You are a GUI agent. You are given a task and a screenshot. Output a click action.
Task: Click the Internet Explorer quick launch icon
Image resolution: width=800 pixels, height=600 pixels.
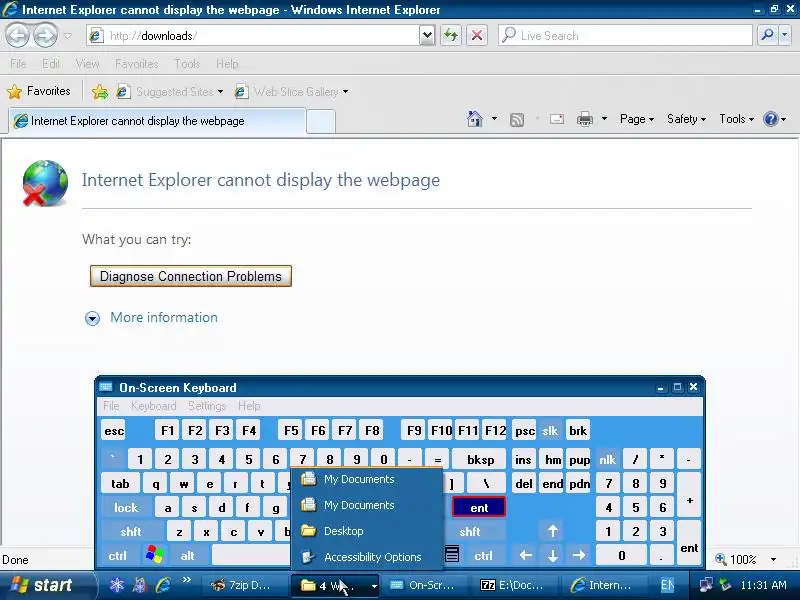[x=163, y=585]
